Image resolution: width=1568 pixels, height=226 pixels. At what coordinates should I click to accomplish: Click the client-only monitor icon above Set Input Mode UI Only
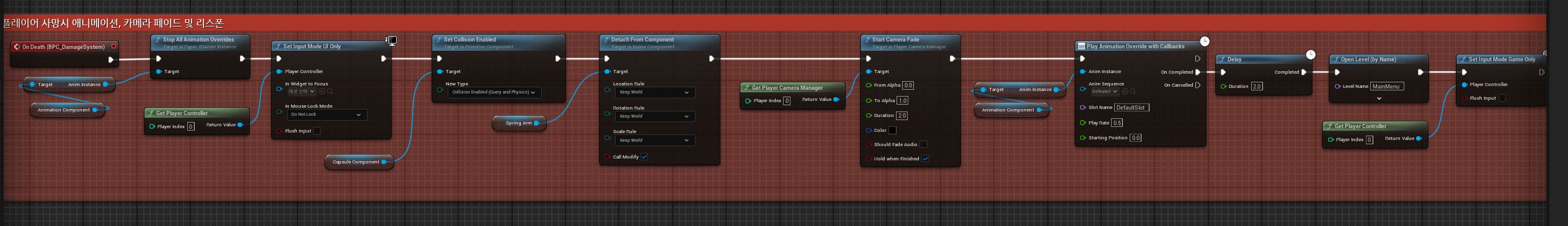point(392,40)
